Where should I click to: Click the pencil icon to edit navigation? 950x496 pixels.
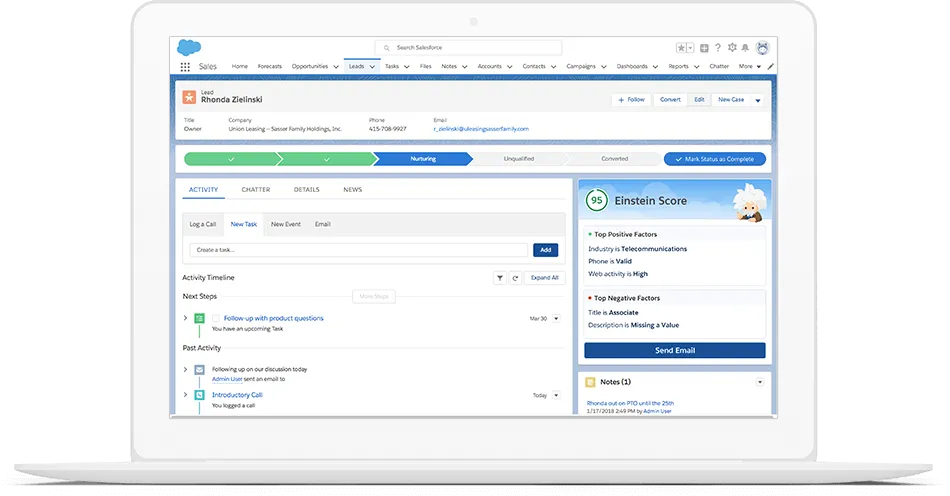[x=771, y=67]
